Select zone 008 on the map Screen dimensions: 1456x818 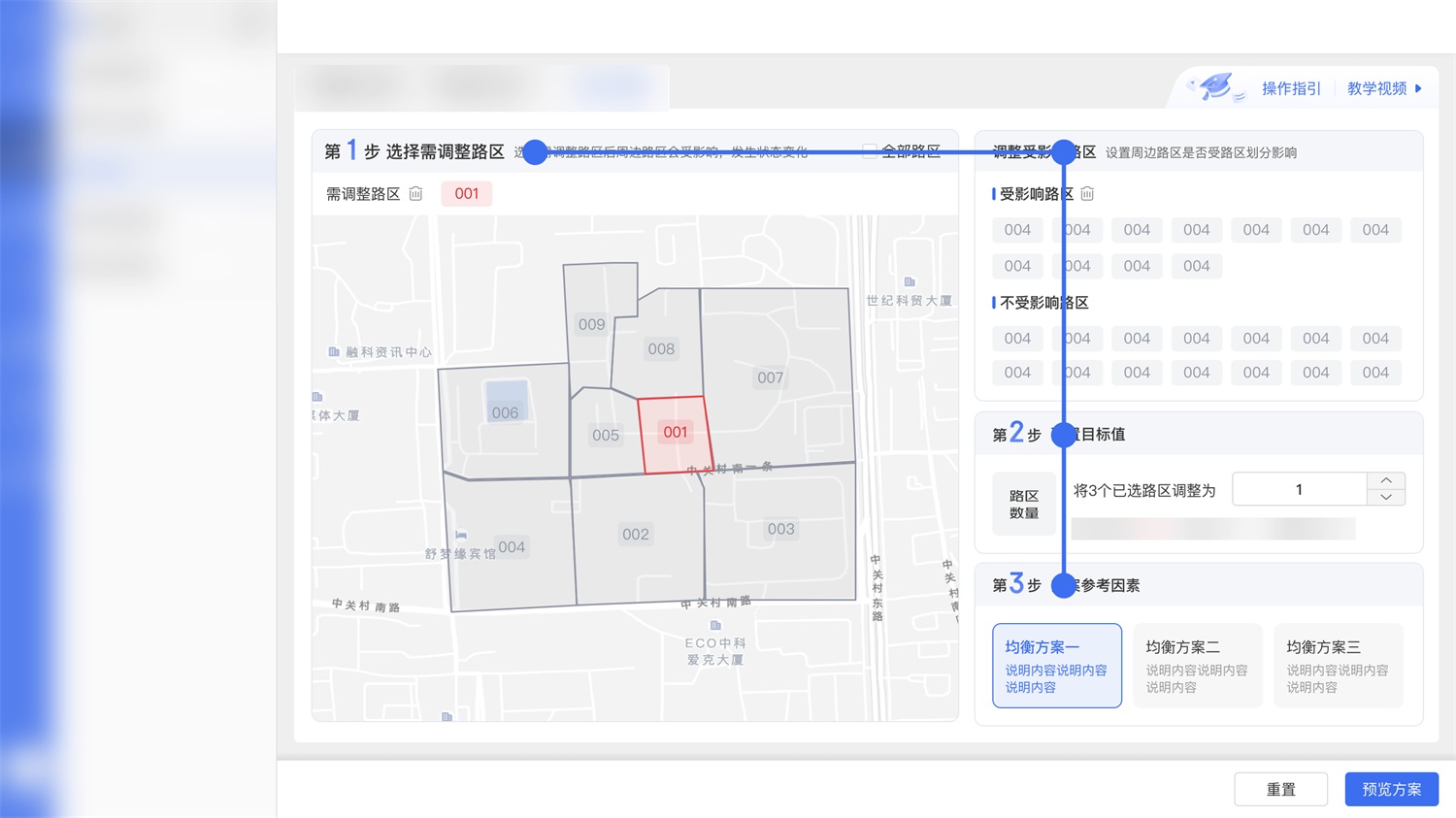coord(661,349)
